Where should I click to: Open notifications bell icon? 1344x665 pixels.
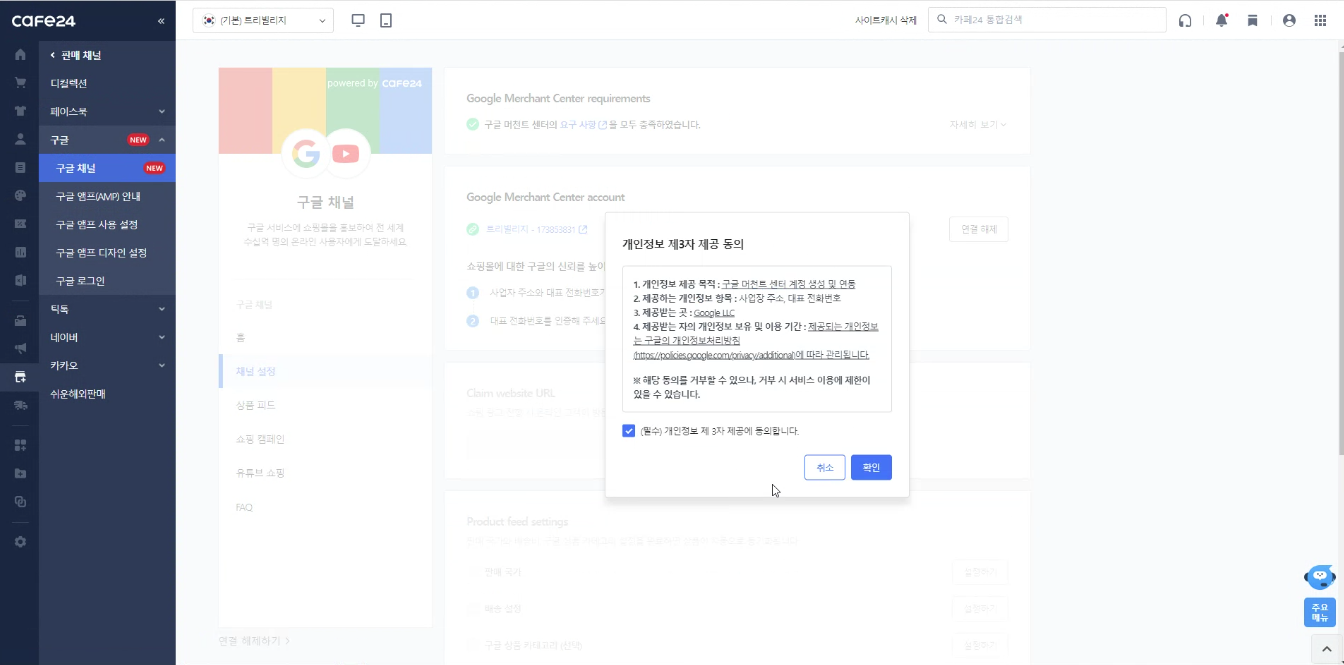click(x=1222, y=20)
